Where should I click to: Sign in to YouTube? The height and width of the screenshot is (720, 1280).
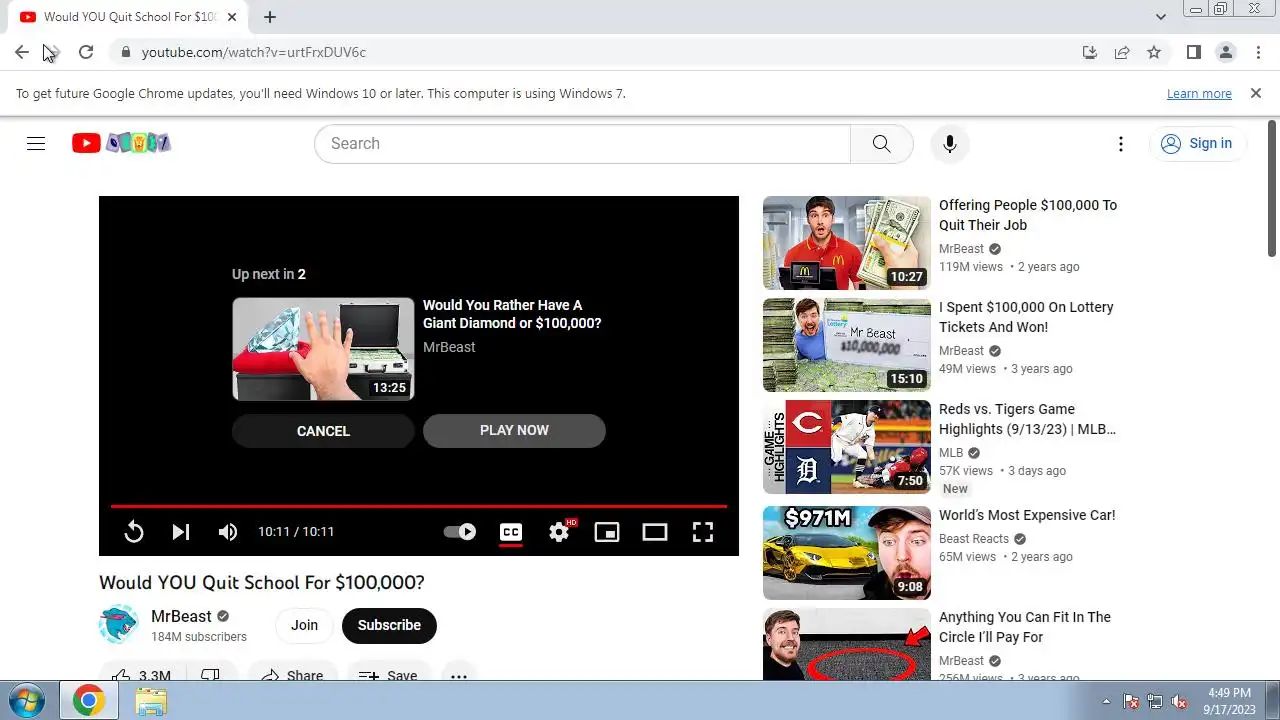pyautogui.click(x=1197, y=143)
